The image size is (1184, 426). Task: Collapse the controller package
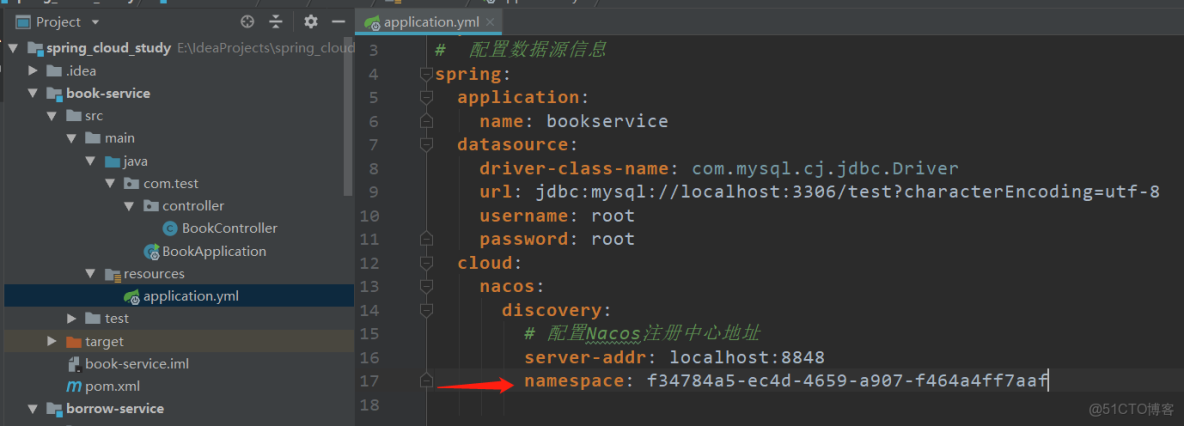click(128, 206)
